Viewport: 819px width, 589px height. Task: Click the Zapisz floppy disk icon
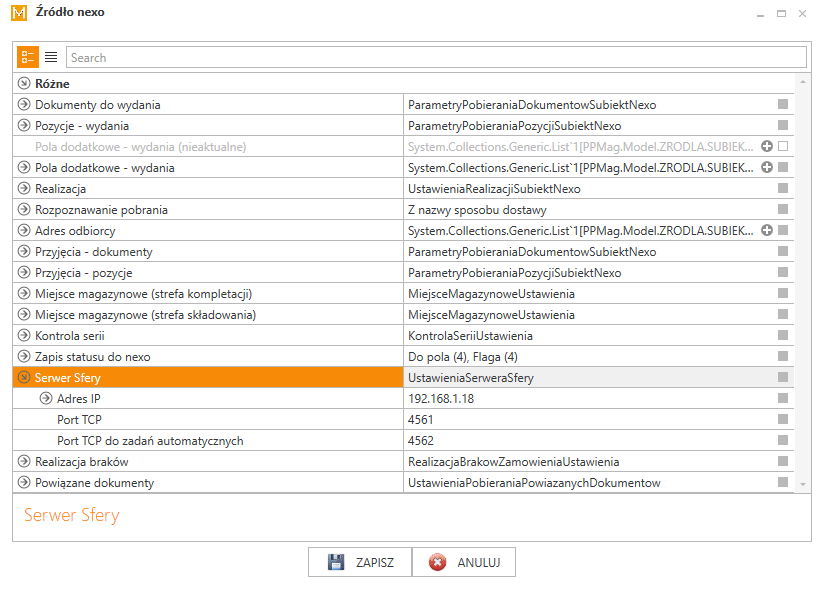tap(335, 562)
